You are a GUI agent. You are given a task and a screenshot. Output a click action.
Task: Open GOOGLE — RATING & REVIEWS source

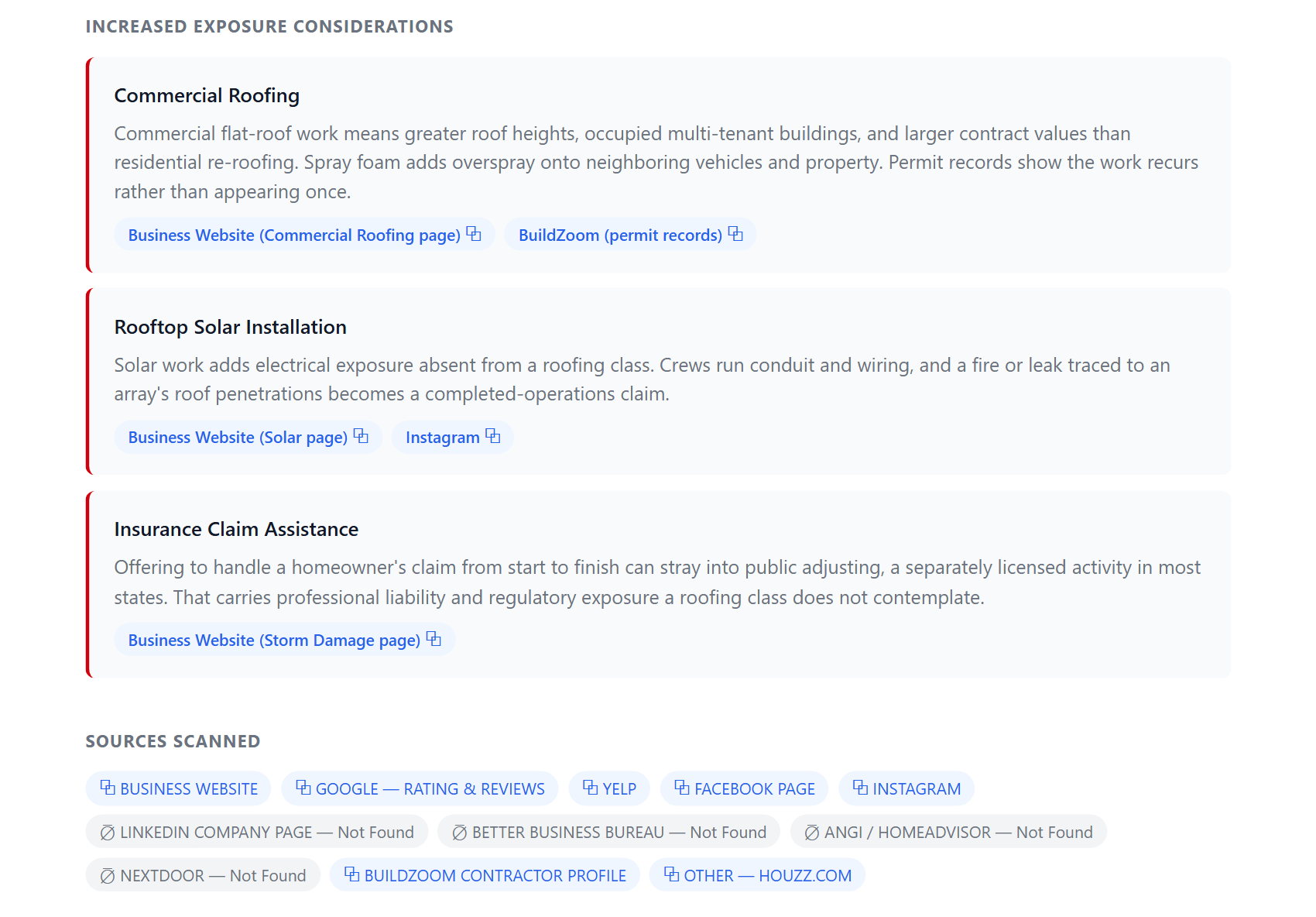(x=420, y=788)
